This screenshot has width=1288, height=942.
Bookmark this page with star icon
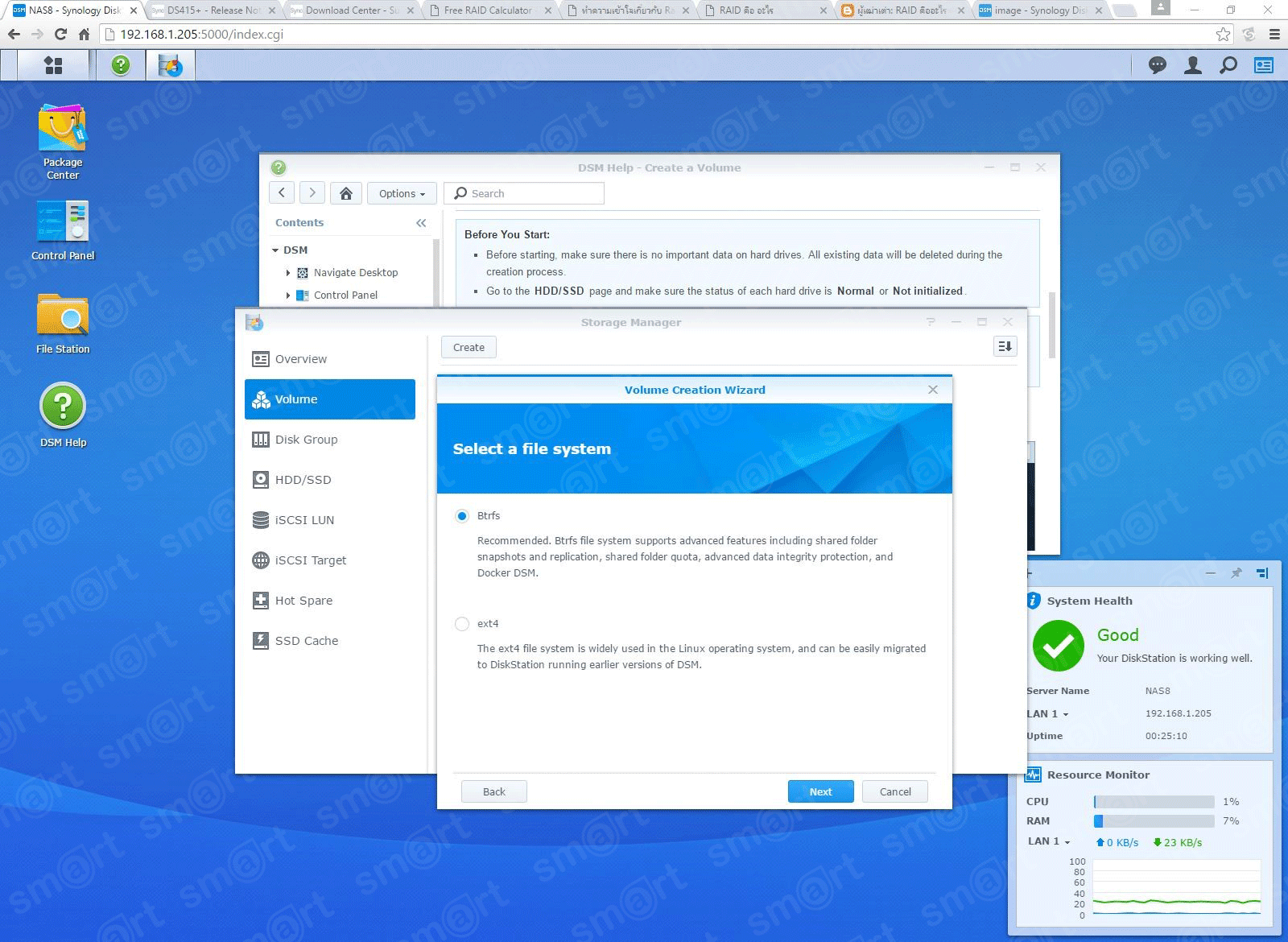(1224, 35)
